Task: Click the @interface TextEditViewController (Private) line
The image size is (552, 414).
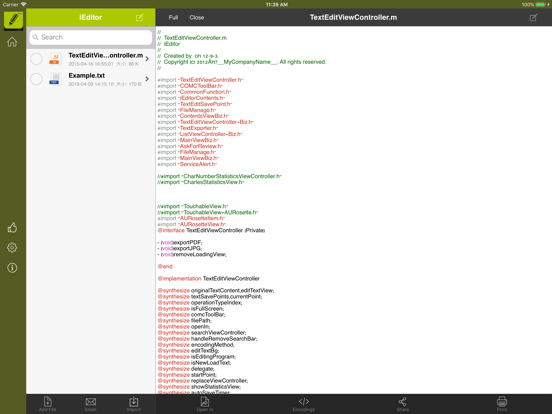Action: [211, 230]
